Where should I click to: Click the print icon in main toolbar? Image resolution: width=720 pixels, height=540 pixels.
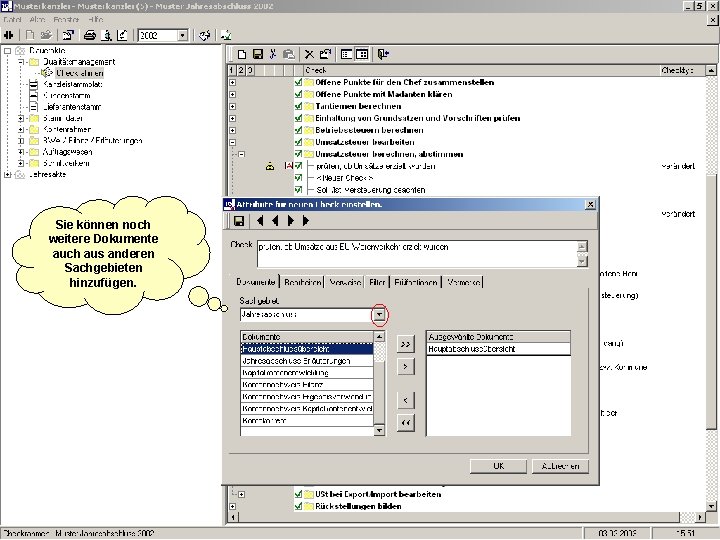90,35
